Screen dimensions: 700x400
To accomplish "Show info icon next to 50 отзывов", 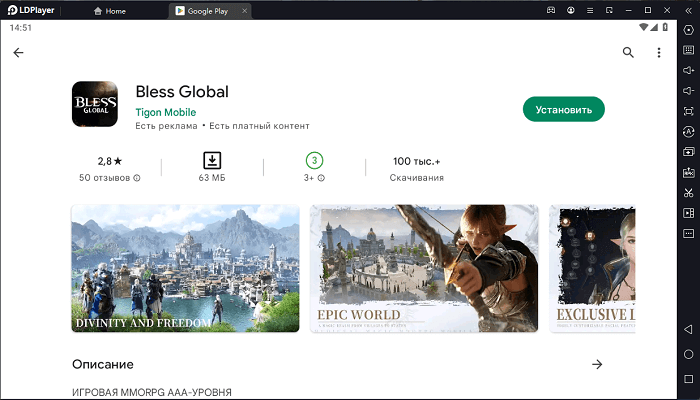I will [x=137, y=178].
